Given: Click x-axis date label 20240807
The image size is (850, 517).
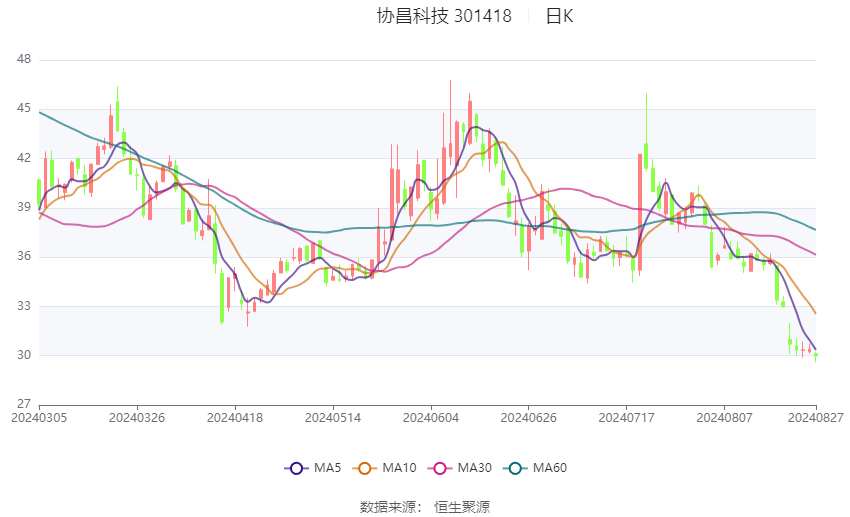Looking at the screenshot, I should 724,418.
